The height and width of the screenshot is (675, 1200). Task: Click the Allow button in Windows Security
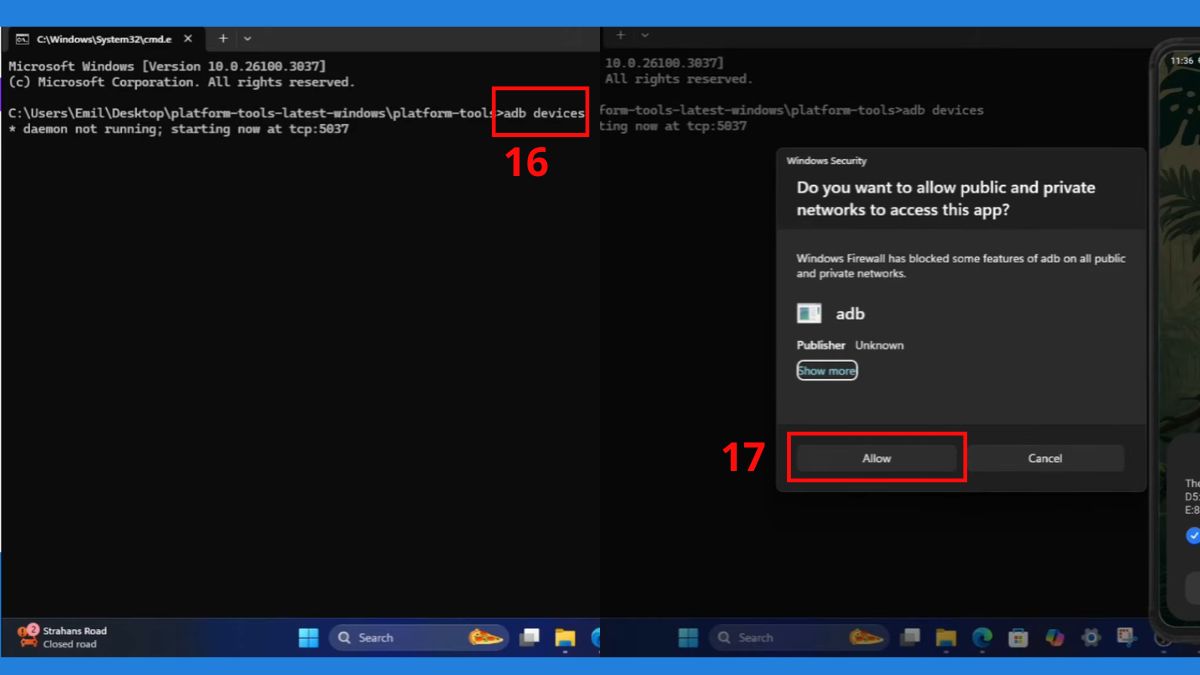click(877, 458)
